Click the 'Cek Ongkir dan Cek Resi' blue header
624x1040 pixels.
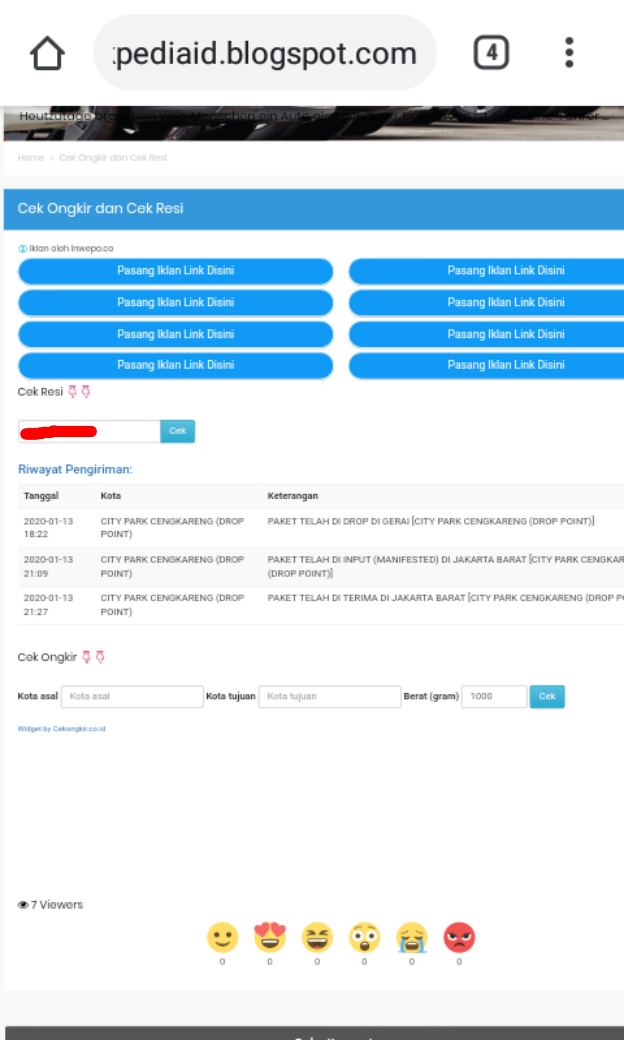point(314,209)
